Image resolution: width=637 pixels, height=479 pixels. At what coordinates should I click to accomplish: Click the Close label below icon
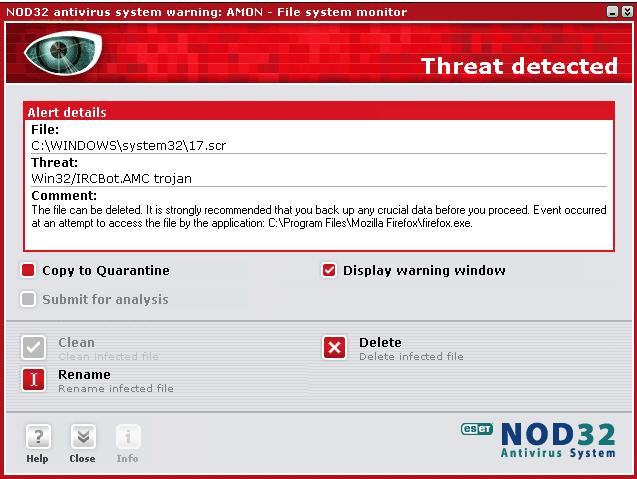coord(82,458)
